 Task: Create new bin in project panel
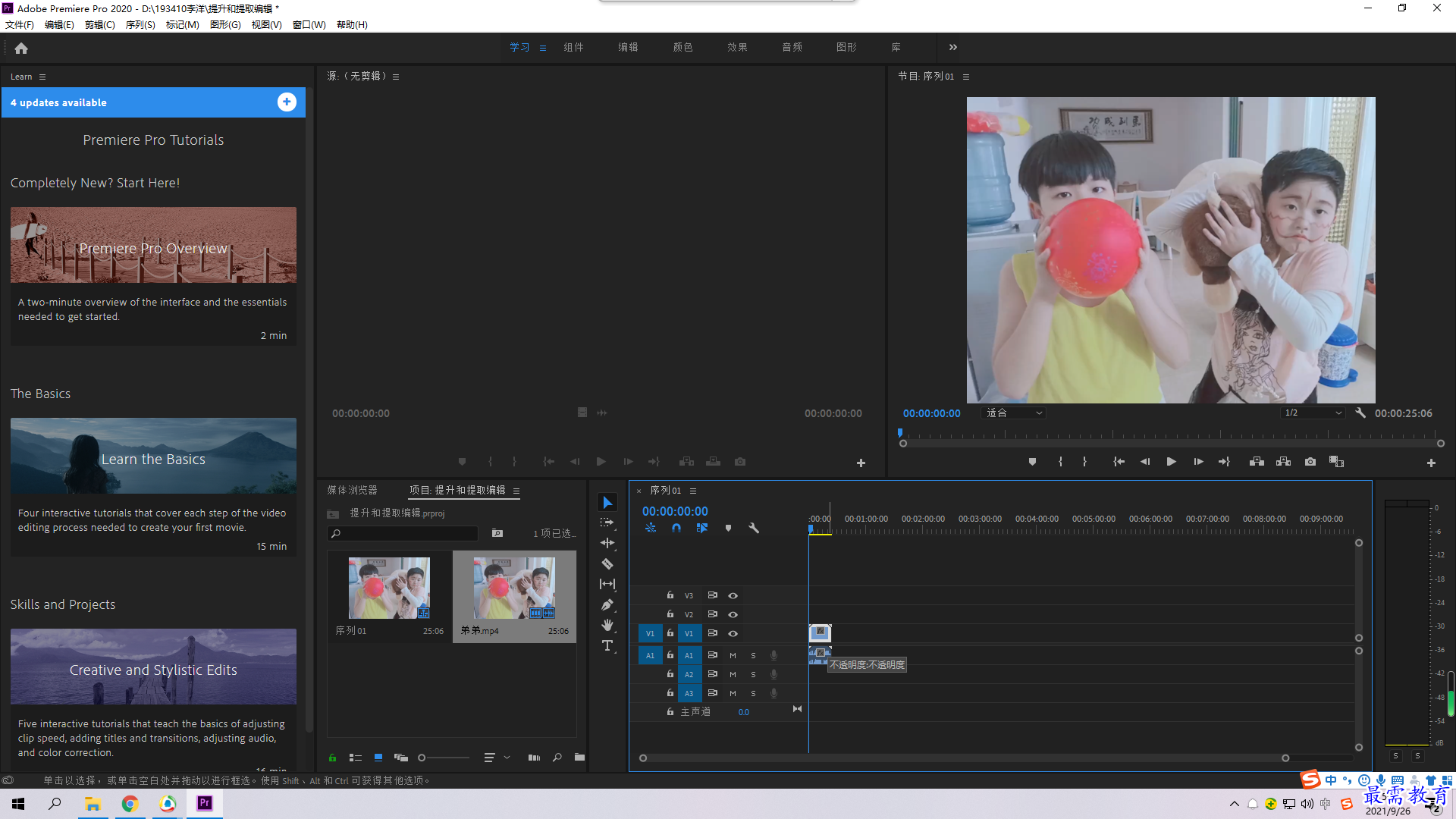[579, 758]
